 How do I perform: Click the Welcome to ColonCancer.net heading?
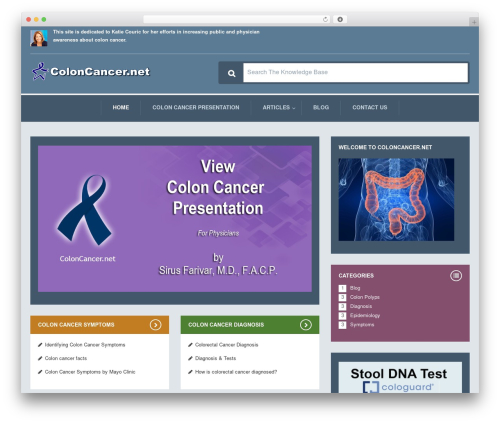385,147
